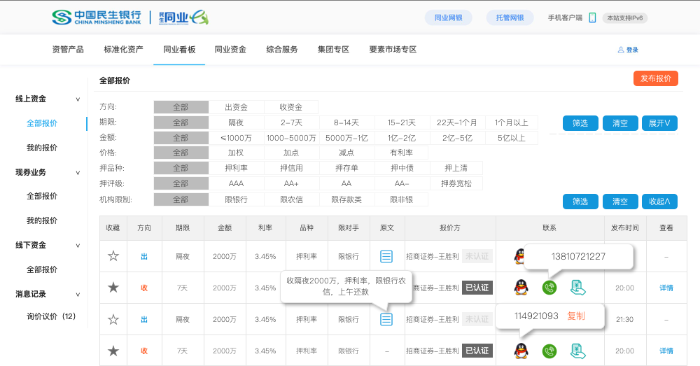Viewport: 700px width, 366px height.
Task: Open the 原文 document icon in the 21:30 row
Action: pyautogui.click(x=386, y=319)
